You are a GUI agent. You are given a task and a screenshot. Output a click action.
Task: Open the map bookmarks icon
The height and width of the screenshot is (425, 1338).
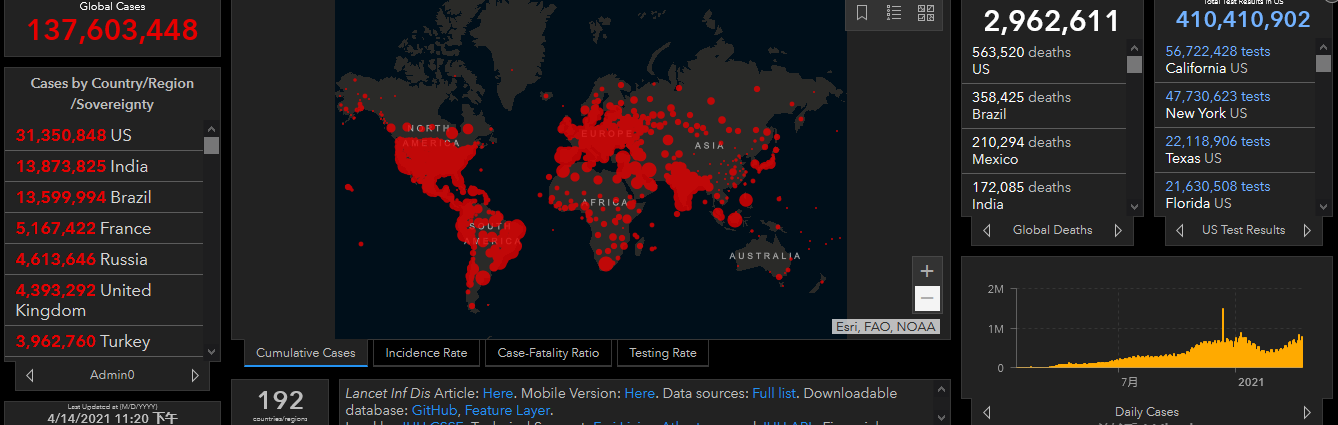coord(862,13)
